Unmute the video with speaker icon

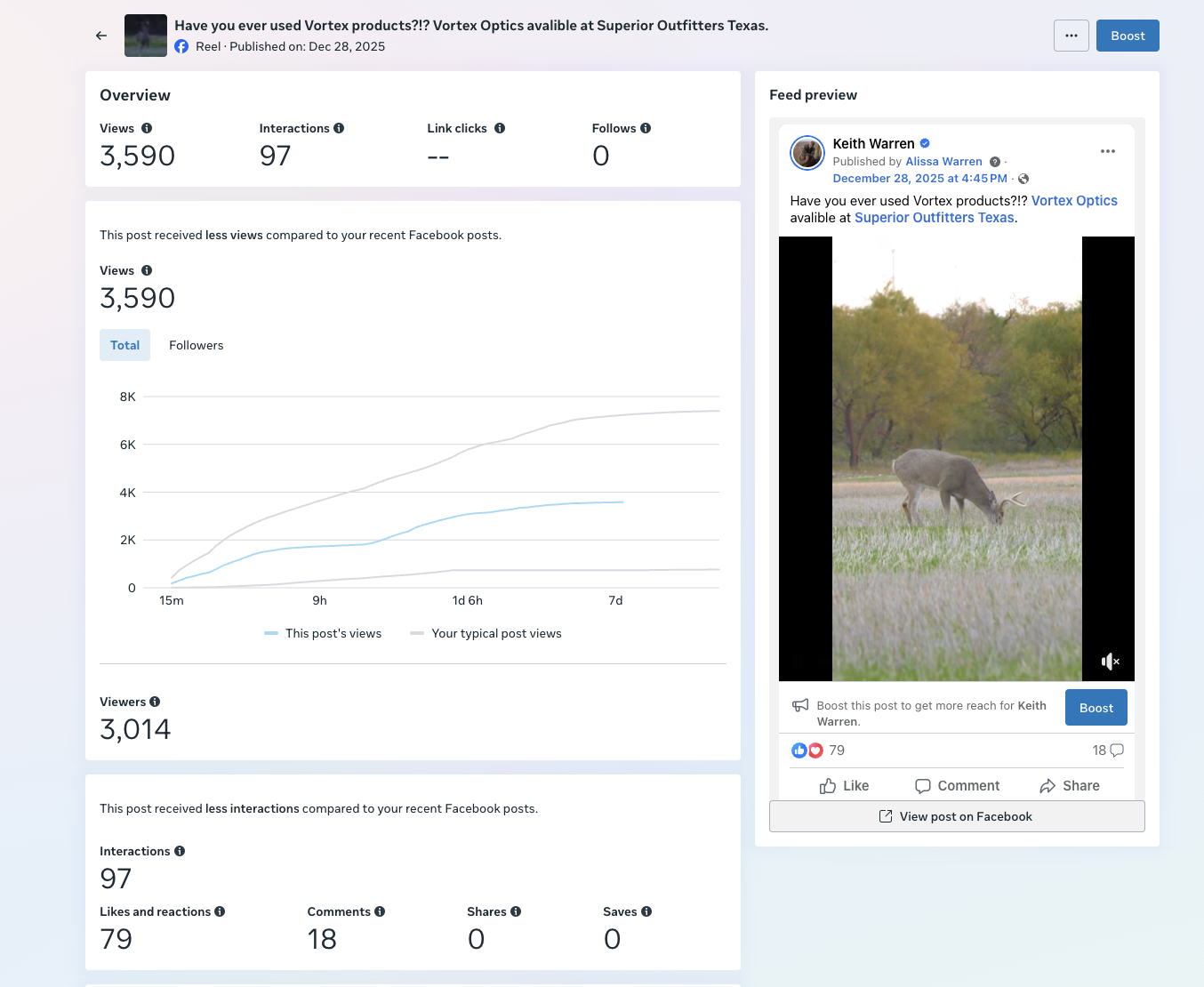[1110, 662]
